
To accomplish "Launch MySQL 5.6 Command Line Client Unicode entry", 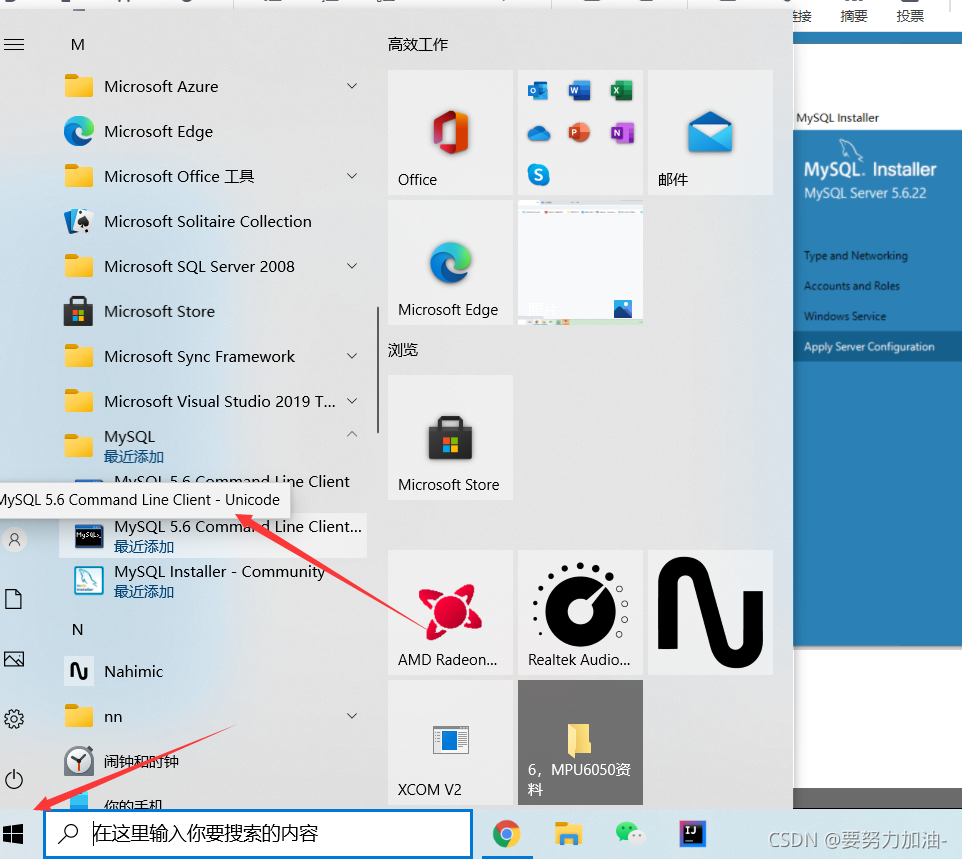I will (x=213, y=536).
